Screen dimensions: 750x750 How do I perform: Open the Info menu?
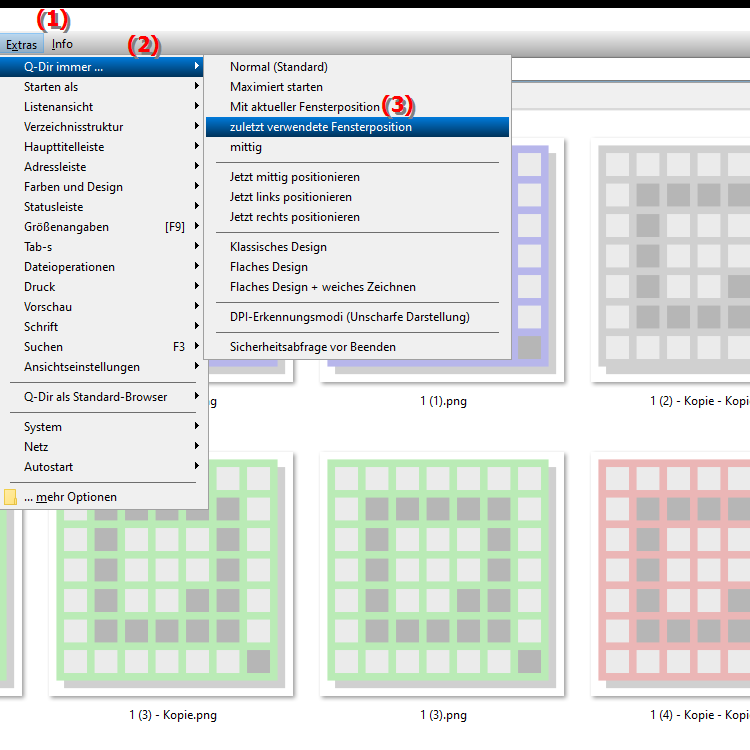[x=62, y=44]
